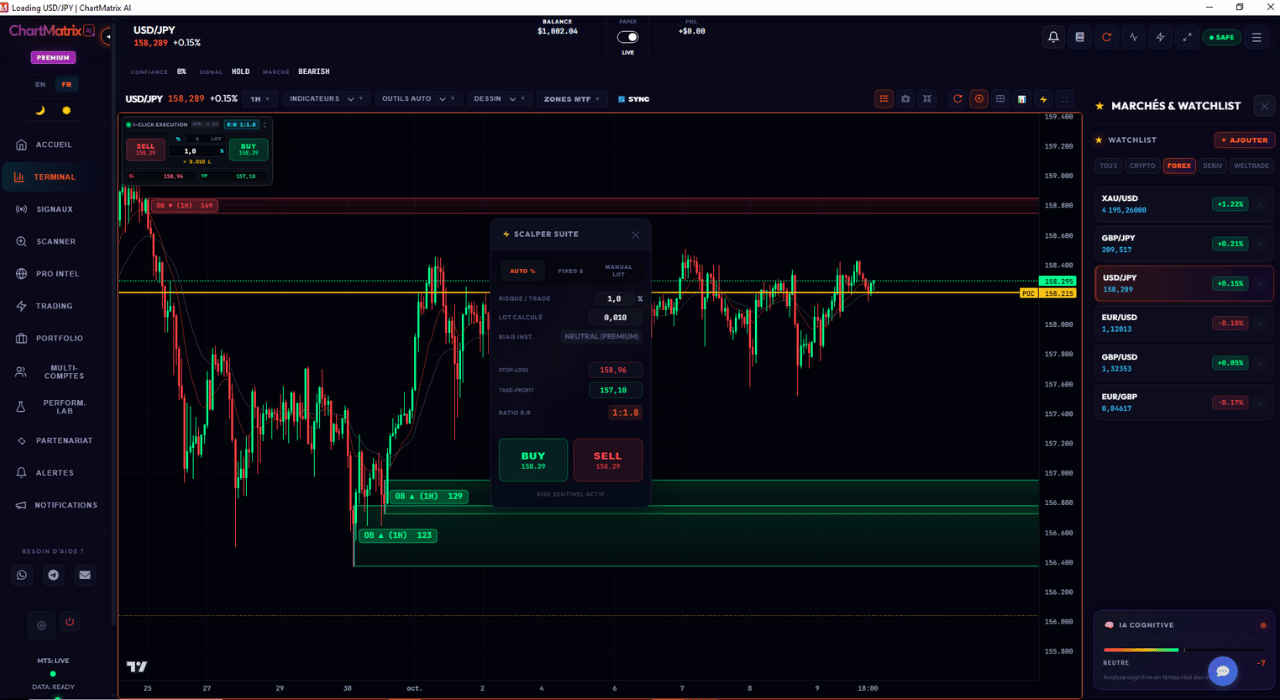The image size is (1280, 700).
Task: Open the grid layout icon in chart toolbar
Action: click(1001, 99)
